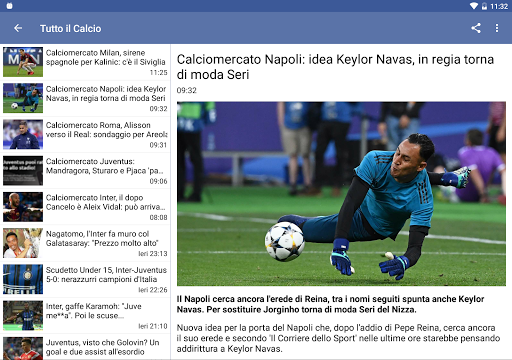The height and width of the screenshot is (360, 512).
Task: Open the Juventus Mandragora thumbnail
Action: point(23,171)
